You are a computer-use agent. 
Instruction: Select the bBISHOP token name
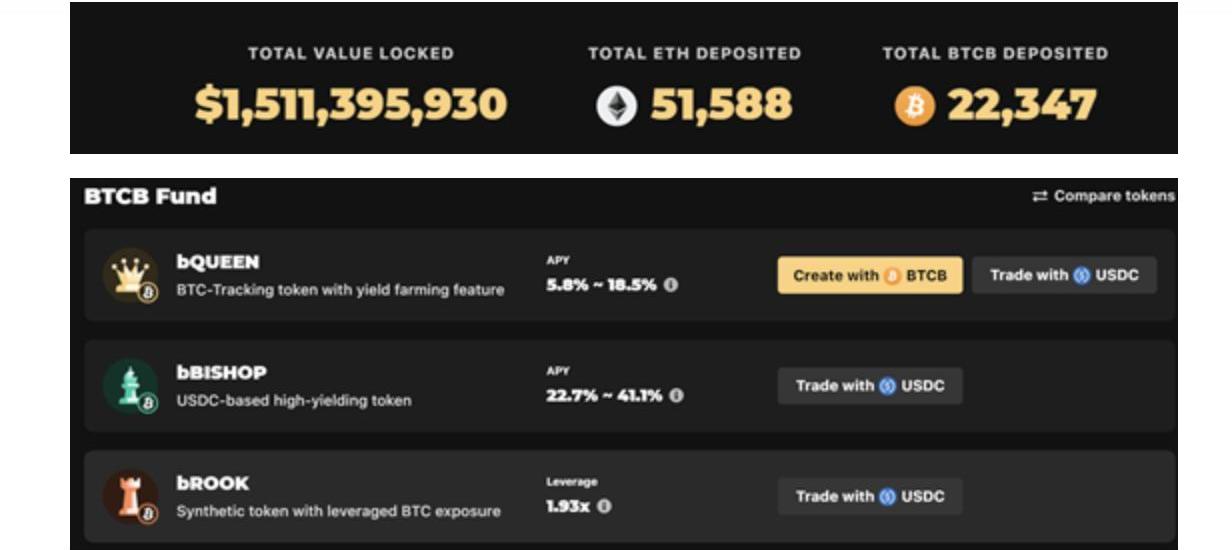(222, 373)
